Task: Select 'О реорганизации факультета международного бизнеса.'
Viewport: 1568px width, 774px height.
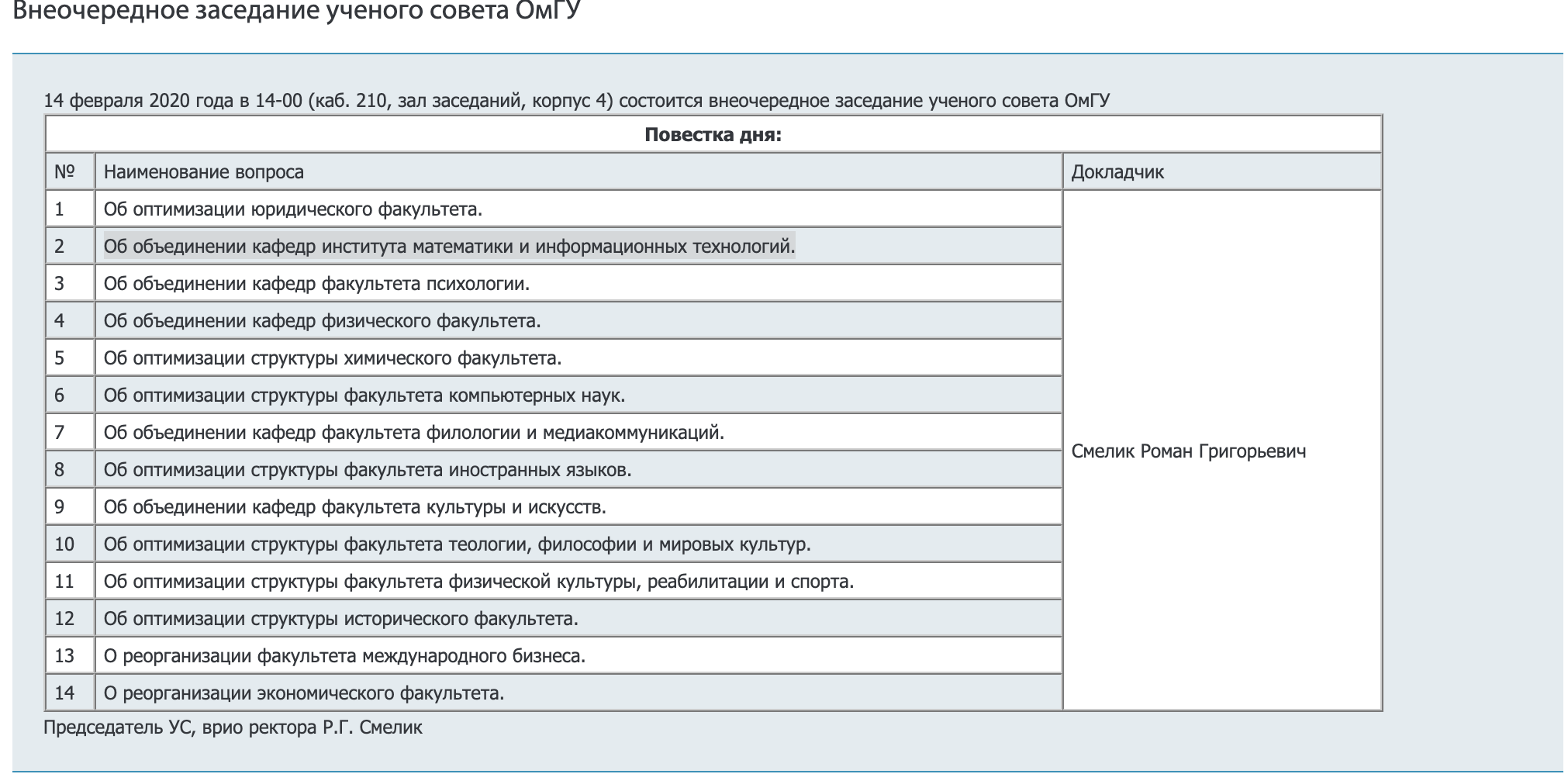Action: click(x=579, y=655)
